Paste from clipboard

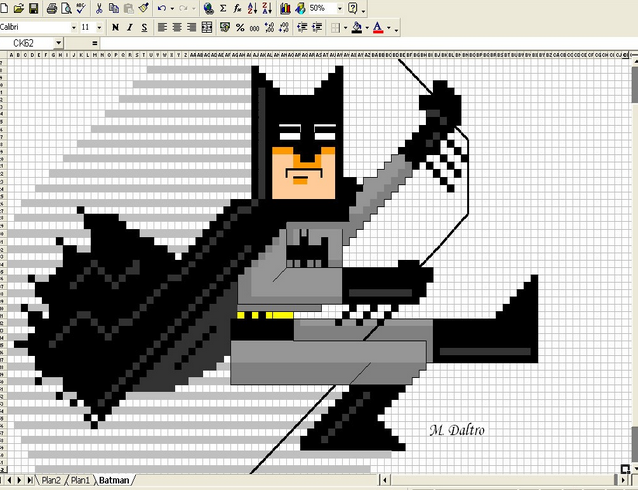point(129,8)
